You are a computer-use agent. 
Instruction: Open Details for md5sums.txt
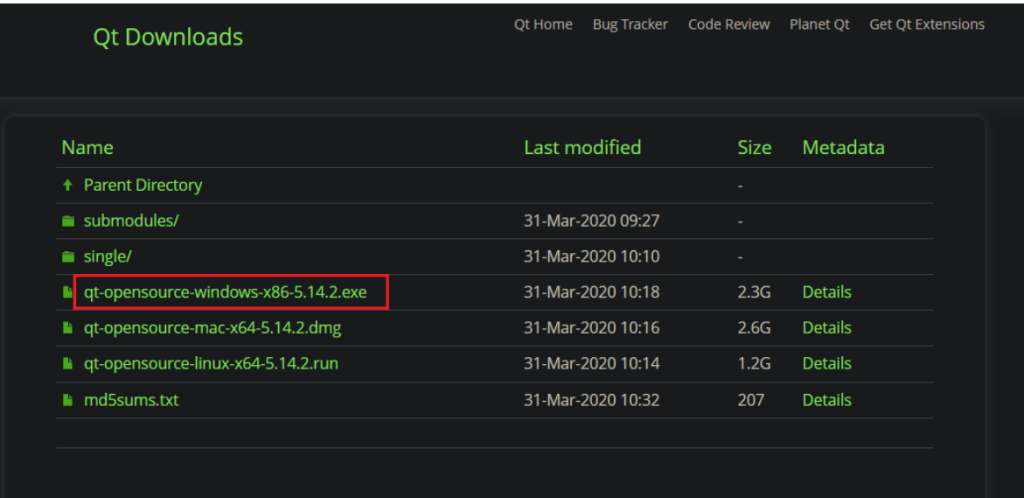point(827,400)
